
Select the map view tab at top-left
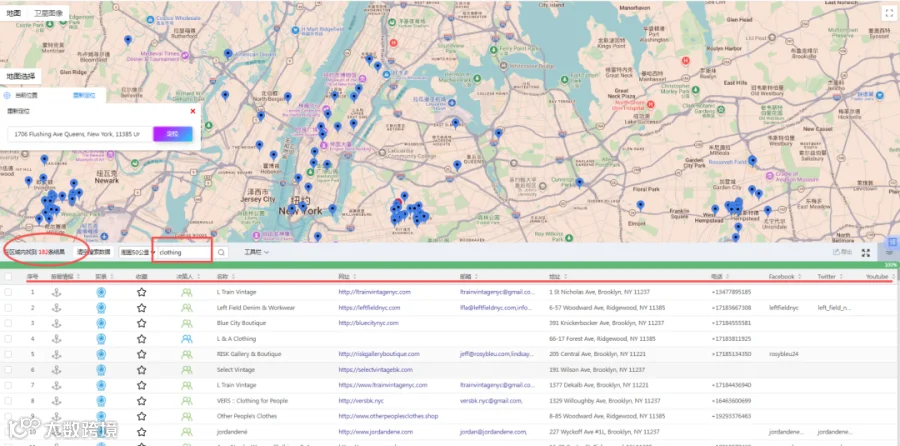[x=14, y=13]
